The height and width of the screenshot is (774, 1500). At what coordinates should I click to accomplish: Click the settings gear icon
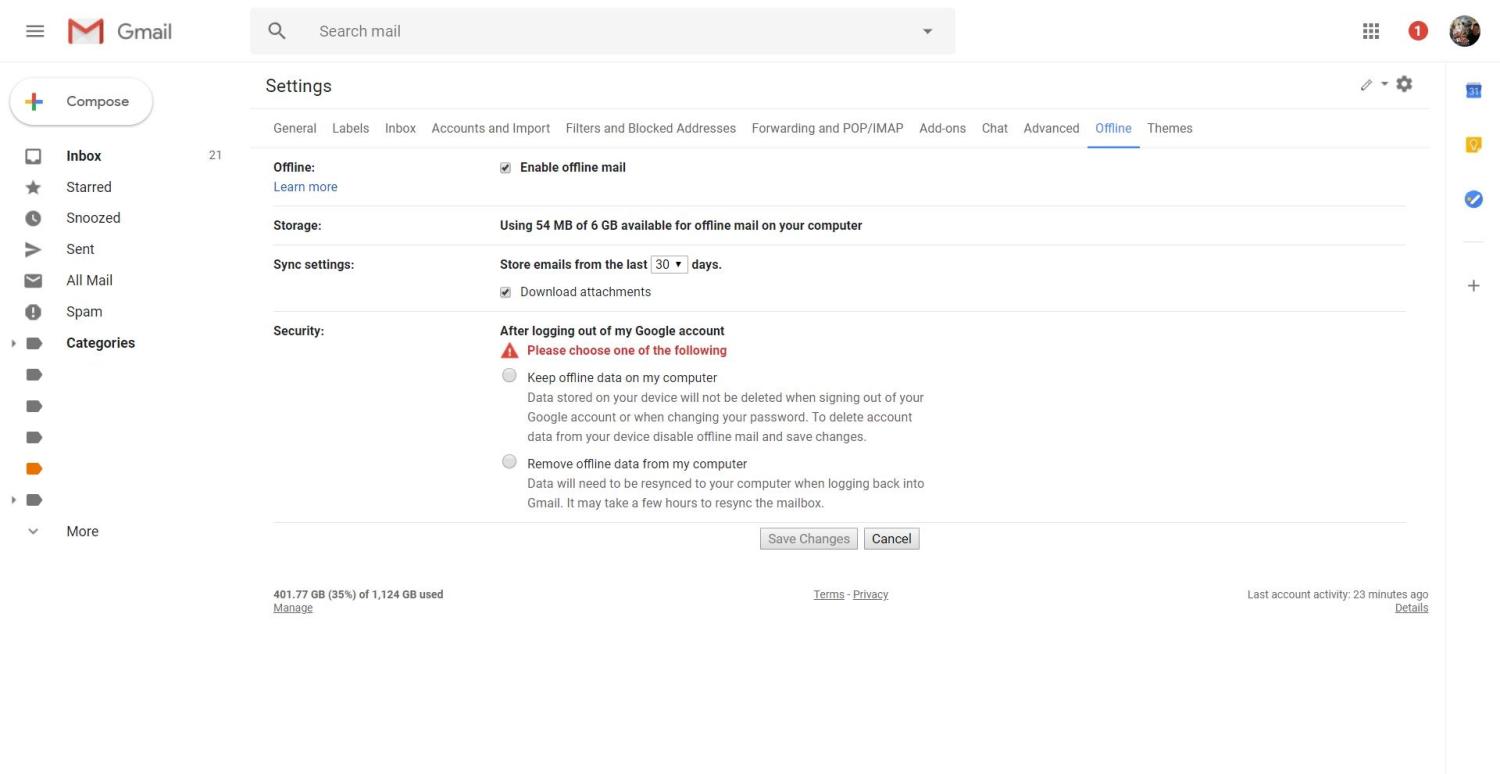tap(1404, 84)
